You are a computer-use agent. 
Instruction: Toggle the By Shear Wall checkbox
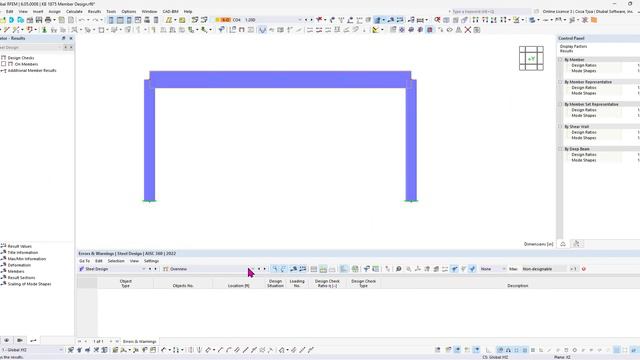point(560,127)
